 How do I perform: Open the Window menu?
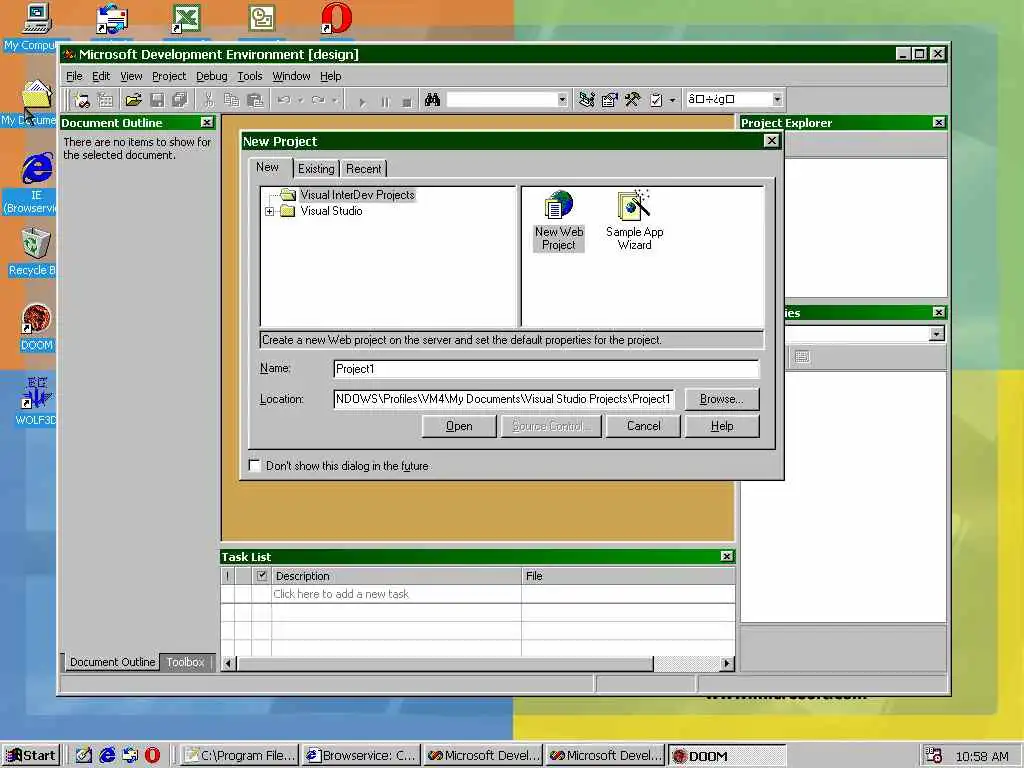[291, 76]
